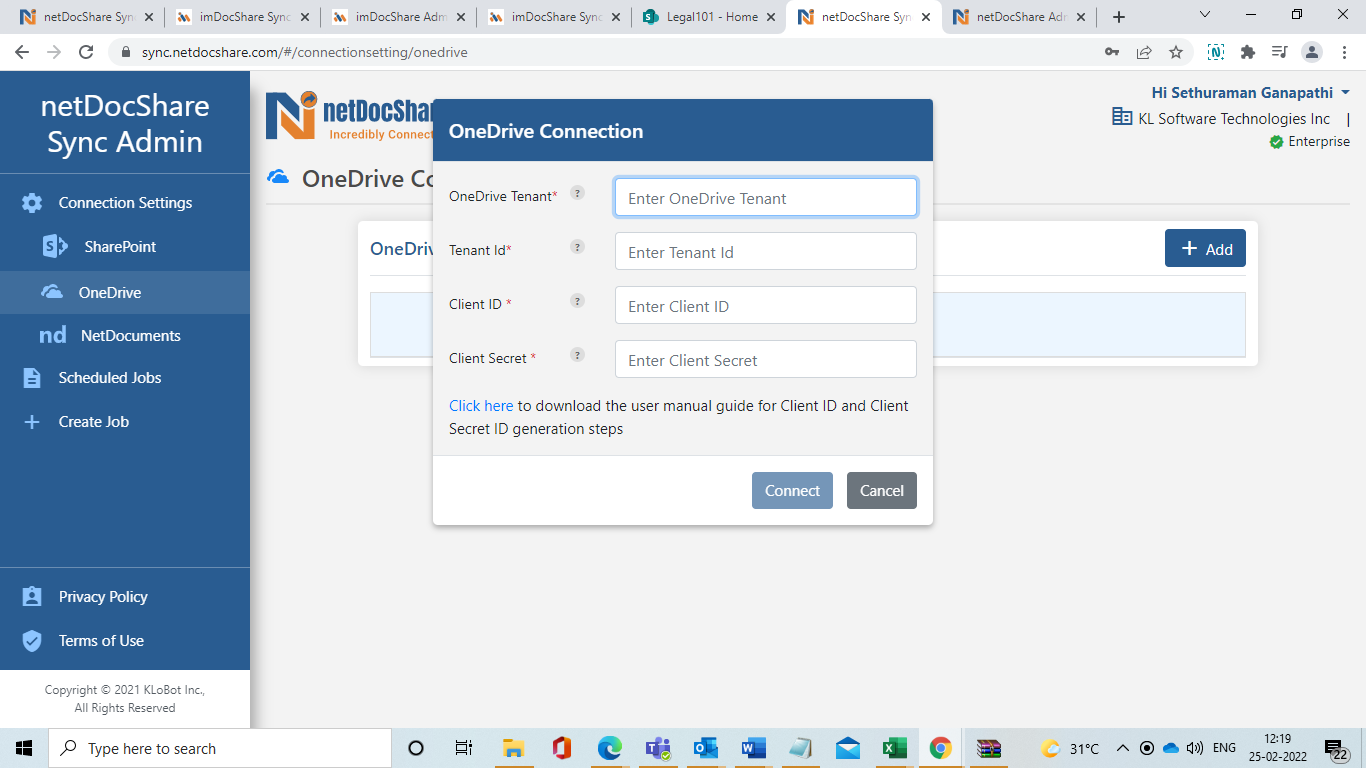Viewport: 1366px width, 768px height.
Task: Open Excel from taskbar
Action: [894, 748]
